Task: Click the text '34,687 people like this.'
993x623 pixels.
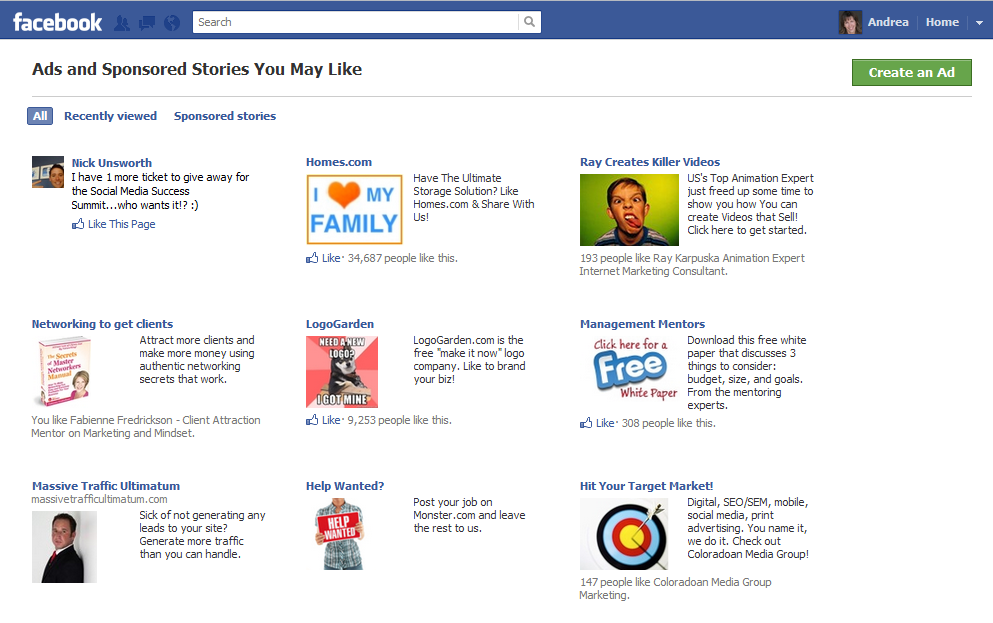Action: [402, 258]
